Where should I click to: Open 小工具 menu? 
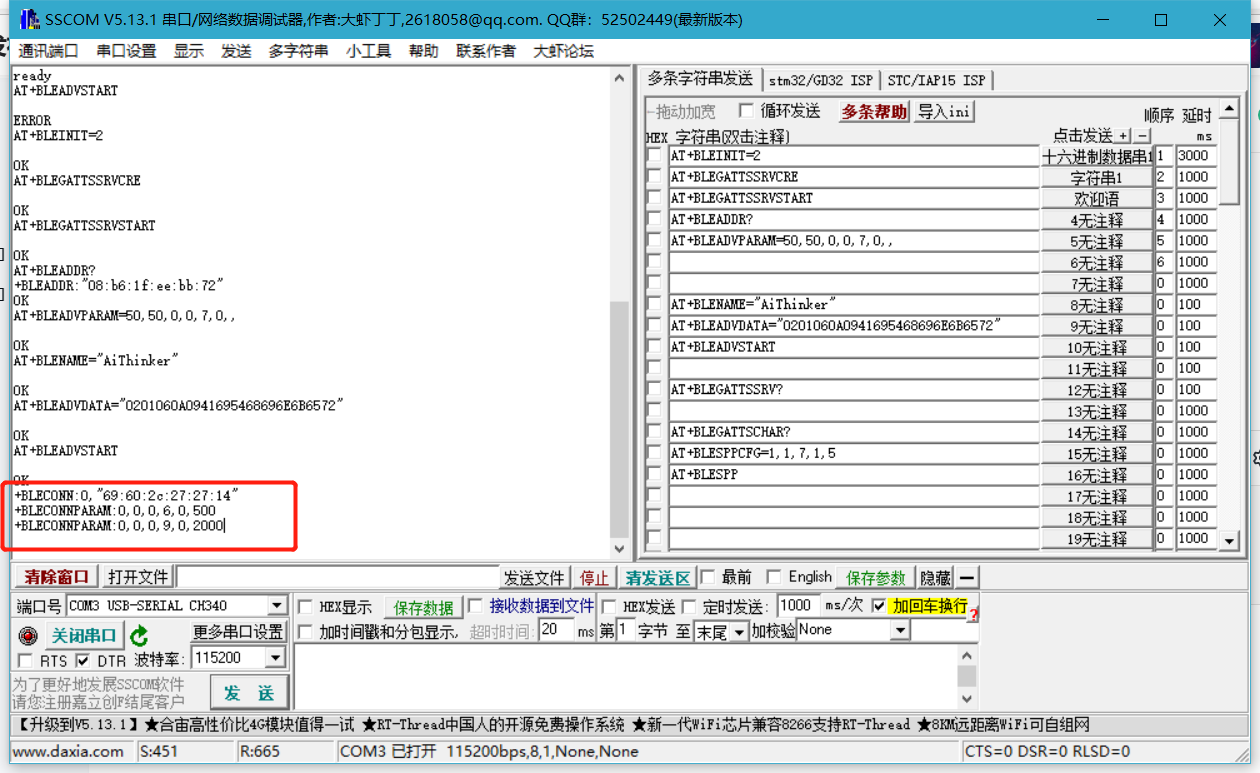368,51
